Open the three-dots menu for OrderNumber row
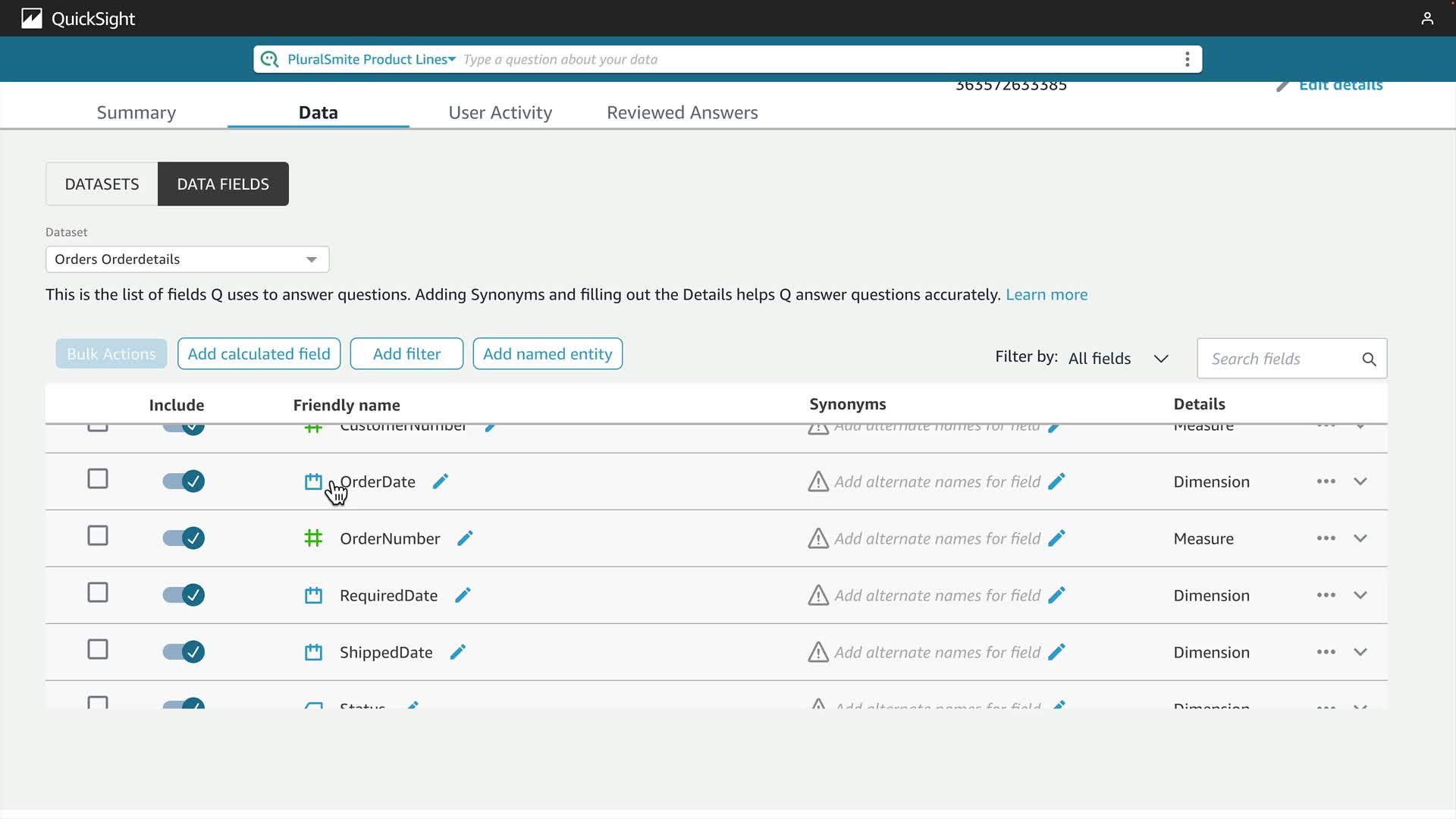Viewport: 1456px width, 819px height. pos(1326,538)
